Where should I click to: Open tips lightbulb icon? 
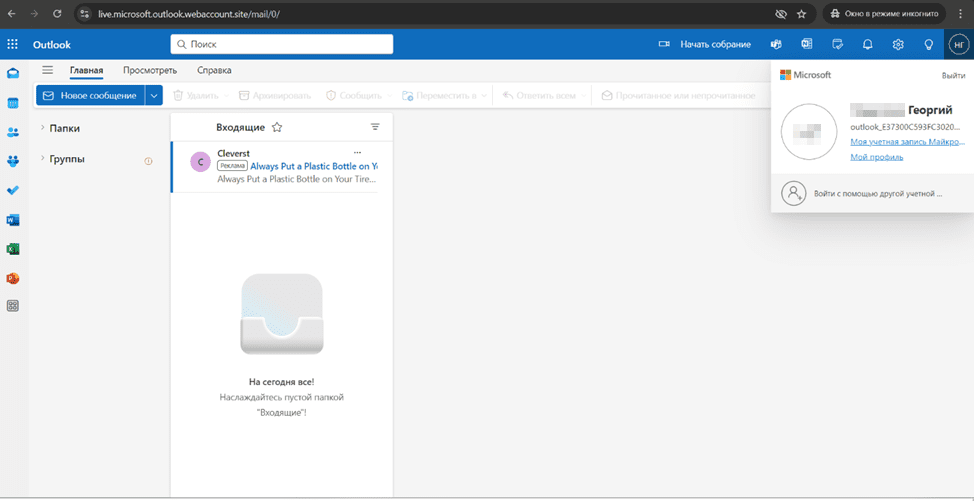(x=929, y=44)
